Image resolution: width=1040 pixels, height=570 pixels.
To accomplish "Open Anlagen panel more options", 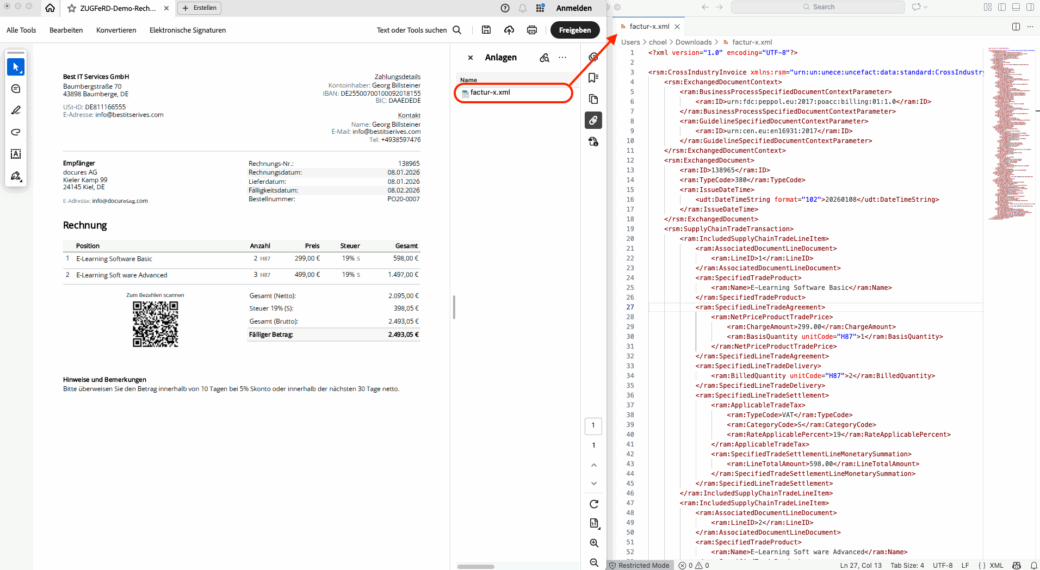I will coord(562,58).
